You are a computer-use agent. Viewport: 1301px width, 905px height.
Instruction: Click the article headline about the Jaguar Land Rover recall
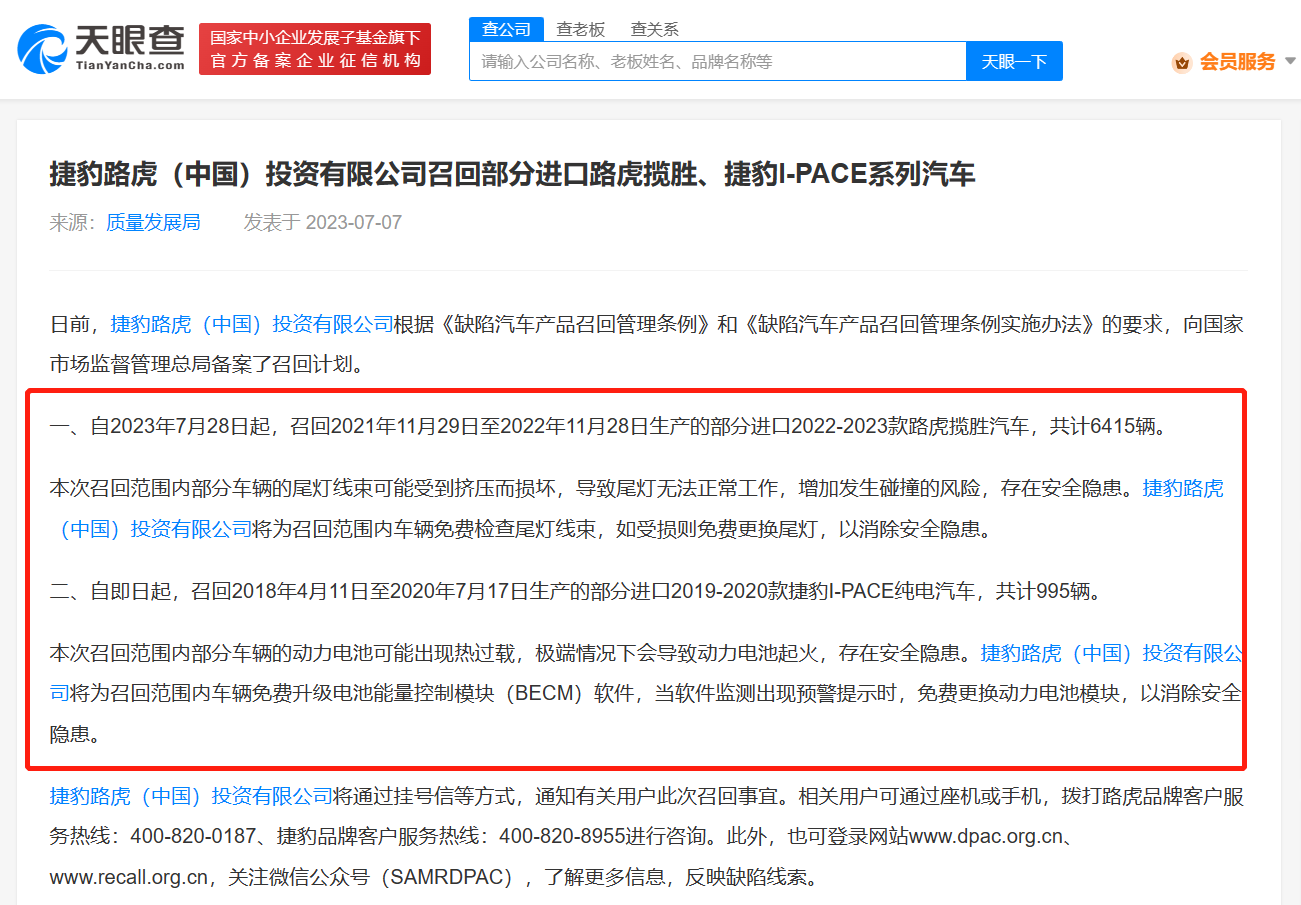(x=512, y=175)
